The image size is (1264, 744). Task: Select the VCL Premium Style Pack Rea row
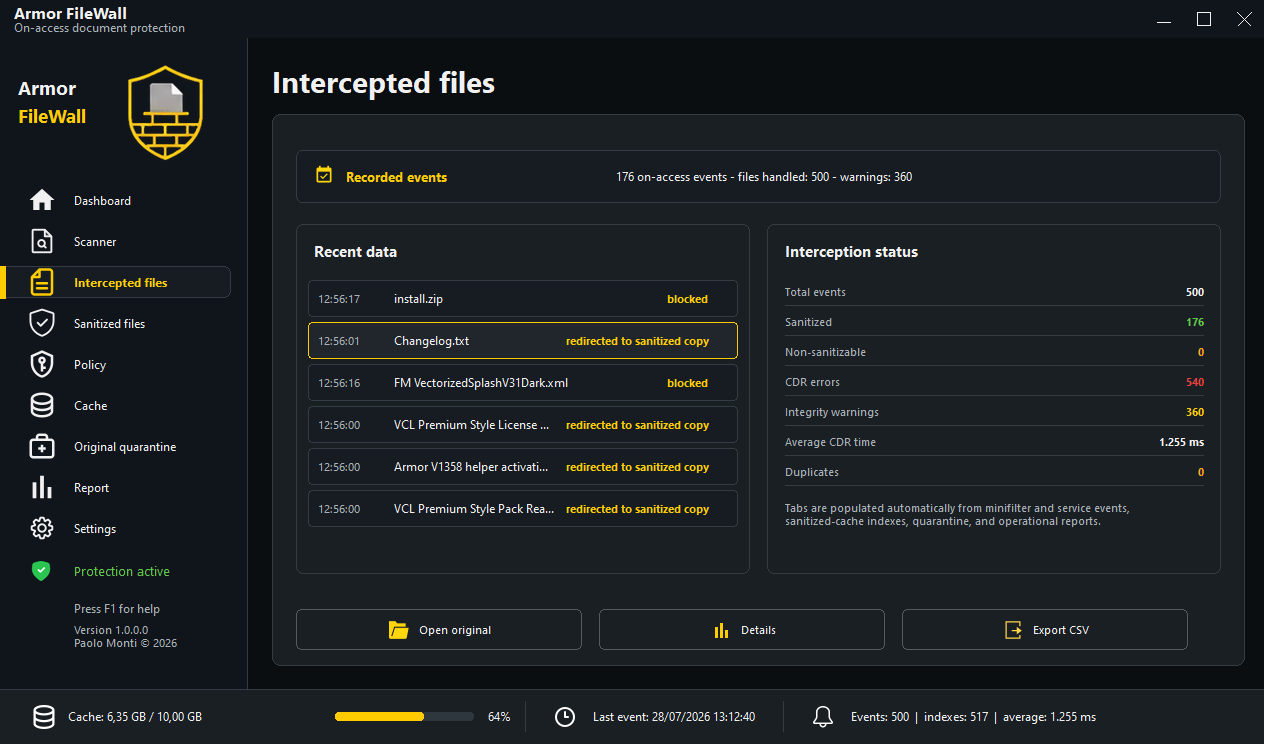coord(523,509)
